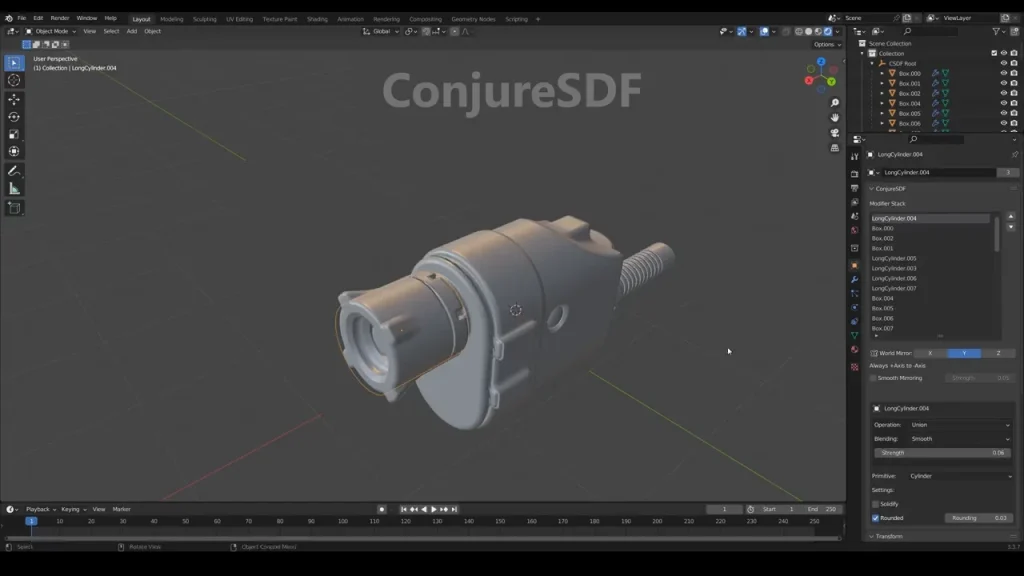Switch to the Shading workspace tab
Viewport: 1024px width, 576px height.
317,19
